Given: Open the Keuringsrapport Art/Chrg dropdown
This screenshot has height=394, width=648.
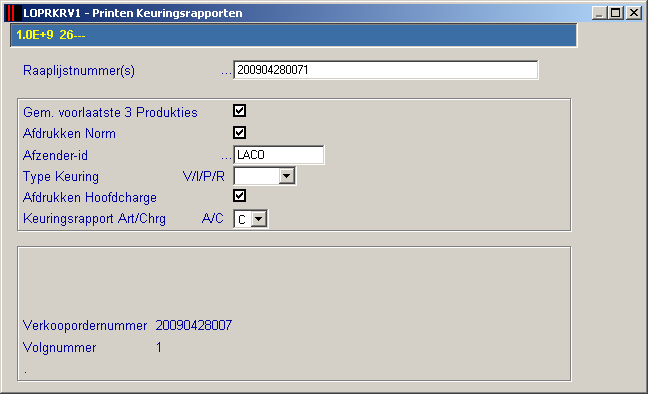Looking at the screenshot, I should pyautogui.click(x=259, y=219).
